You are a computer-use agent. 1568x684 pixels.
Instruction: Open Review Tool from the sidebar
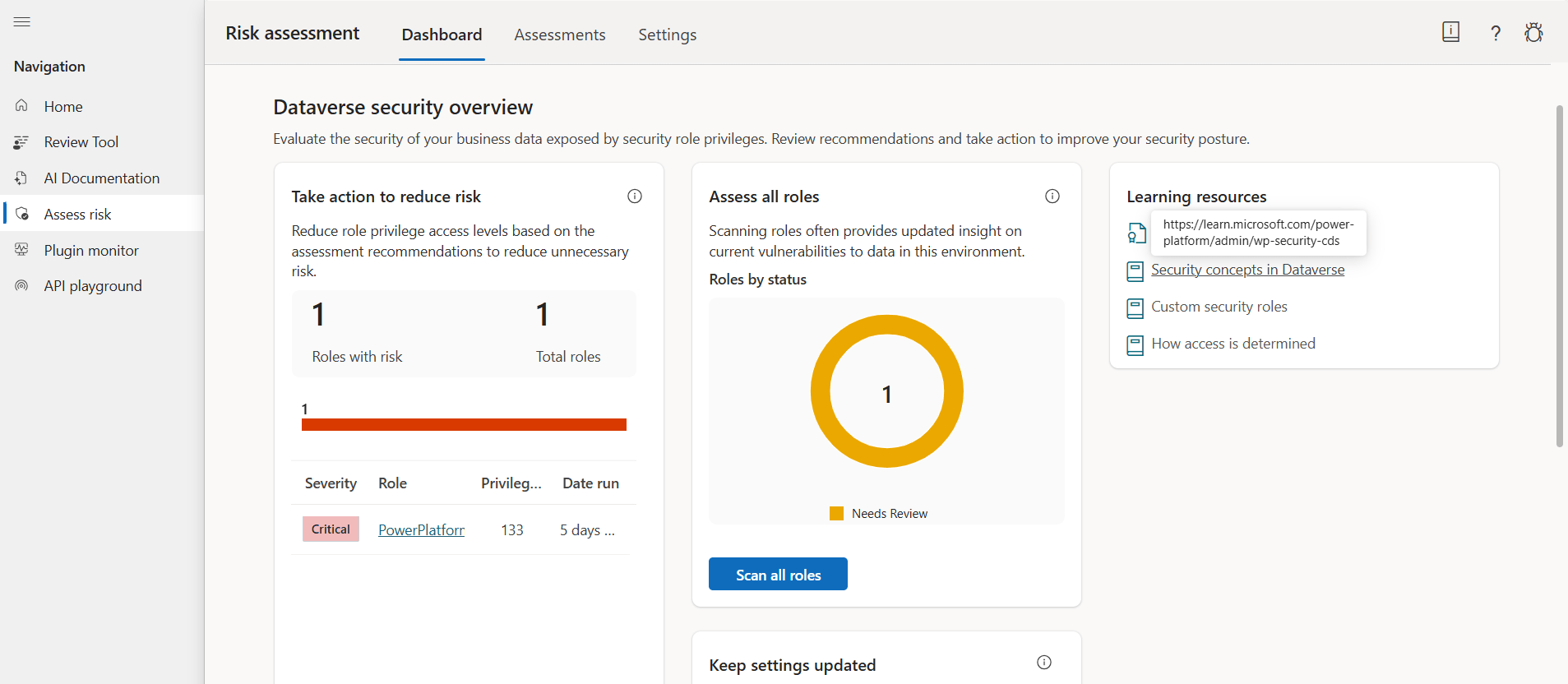pos(81,142)
